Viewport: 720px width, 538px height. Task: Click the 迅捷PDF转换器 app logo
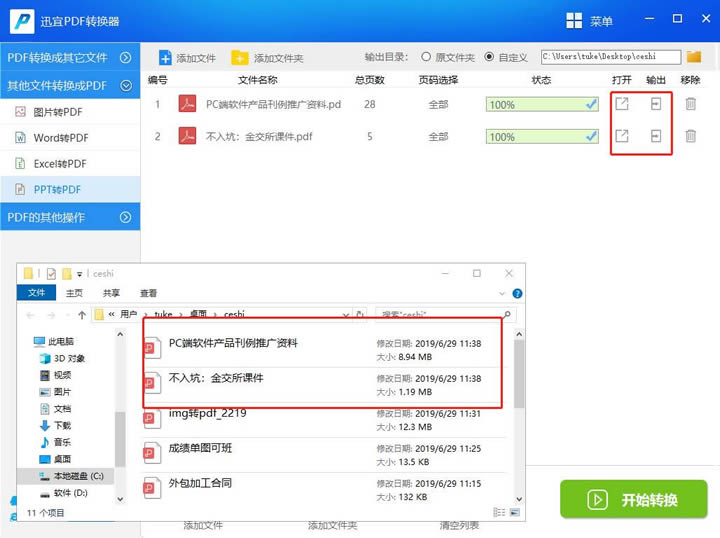[x=22, y=21]
